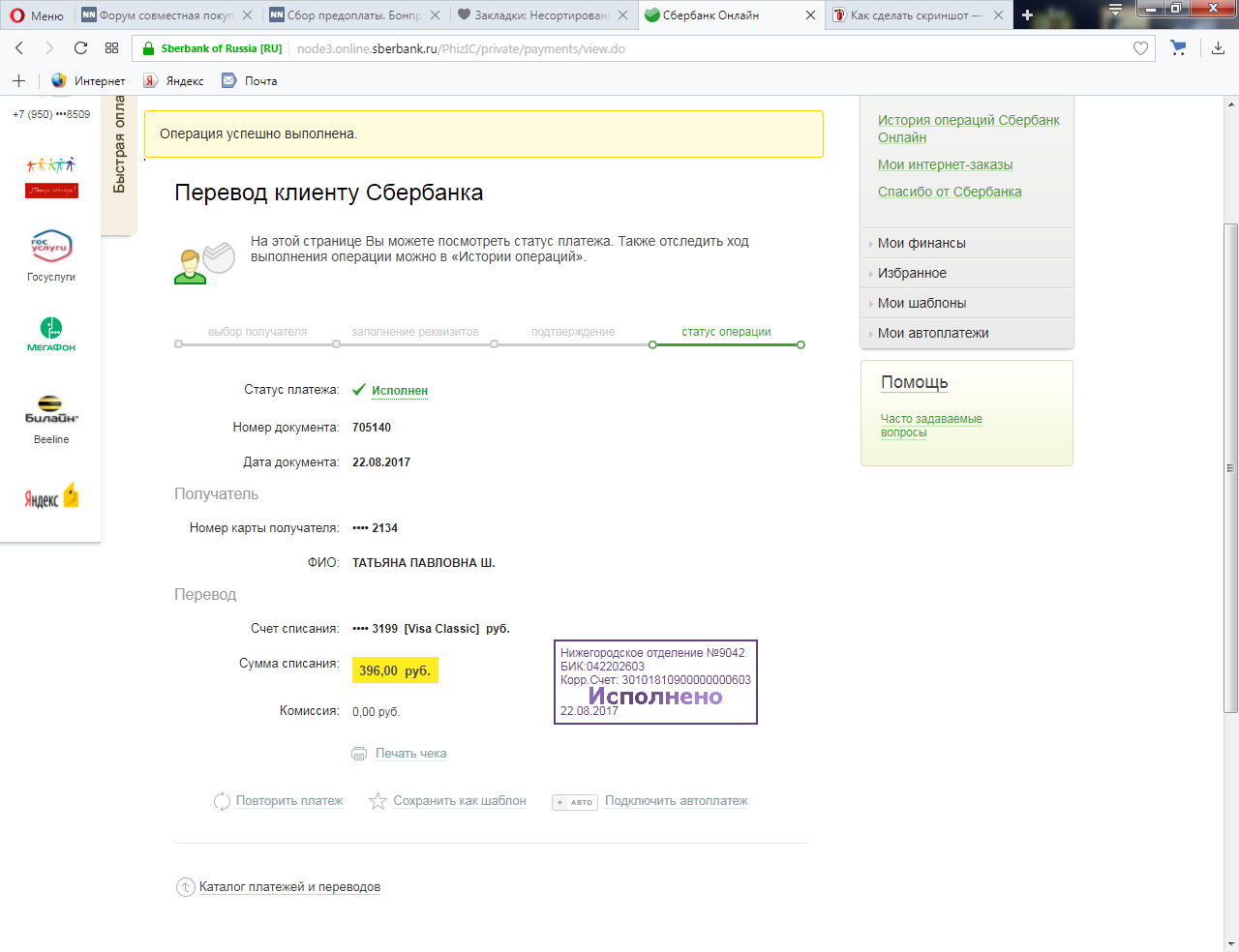Open Спасибо от Сбербанка link
Image resolution: width=1239 pixels, height=952 pixels.
[x=950, y=192]
